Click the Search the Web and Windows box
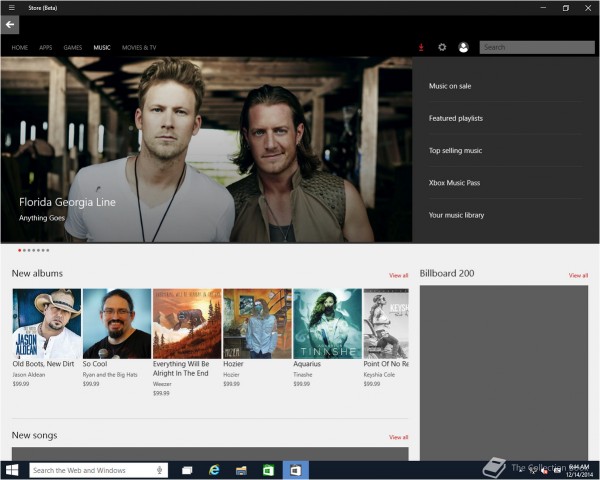The image size is (600, 480). pyautogui.click(x=98, y=470)
